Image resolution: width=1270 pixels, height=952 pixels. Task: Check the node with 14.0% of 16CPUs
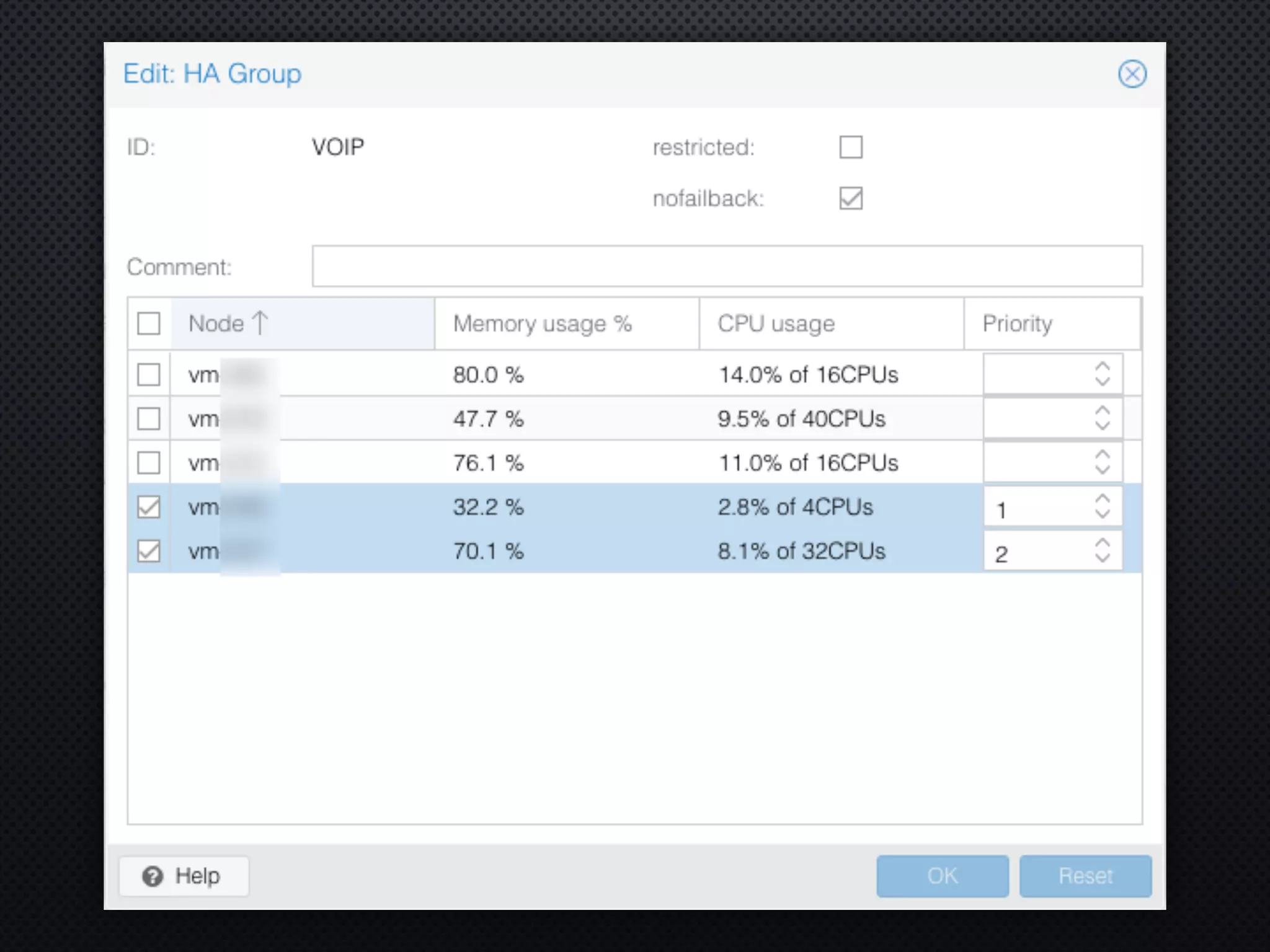point(149,374)
